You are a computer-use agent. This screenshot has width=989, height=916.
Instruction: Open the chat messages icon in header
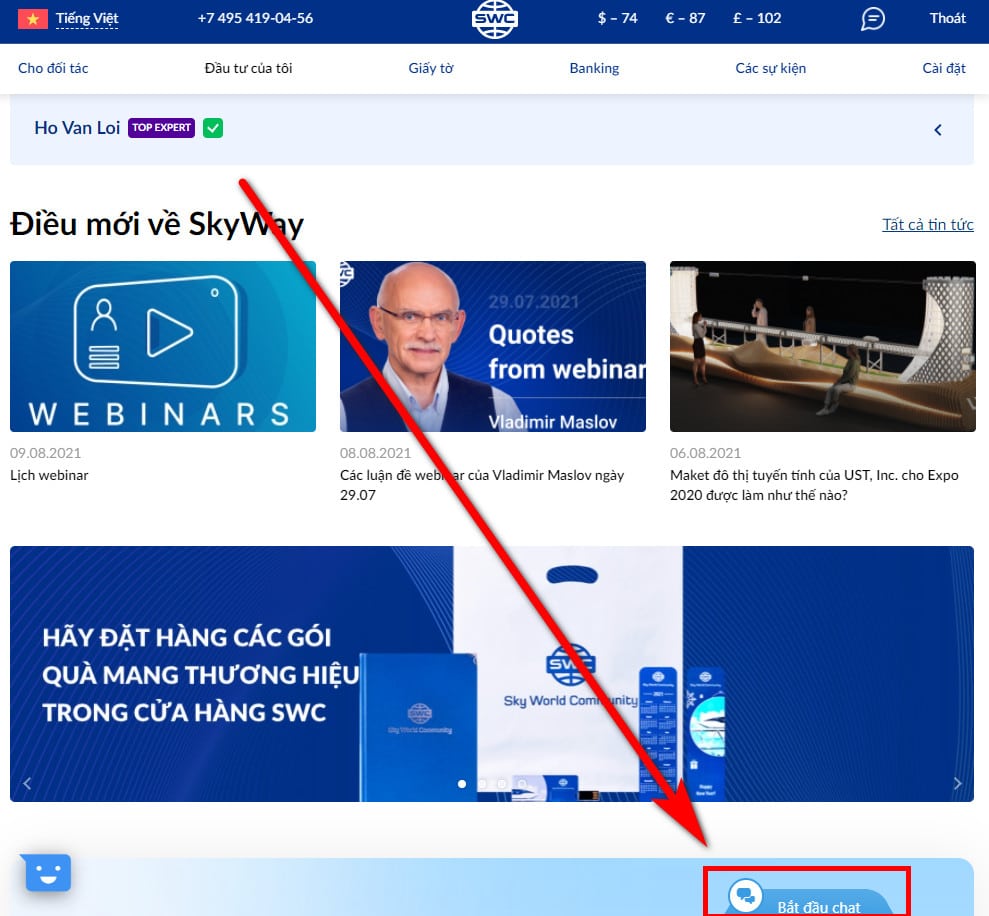point(873,19)
